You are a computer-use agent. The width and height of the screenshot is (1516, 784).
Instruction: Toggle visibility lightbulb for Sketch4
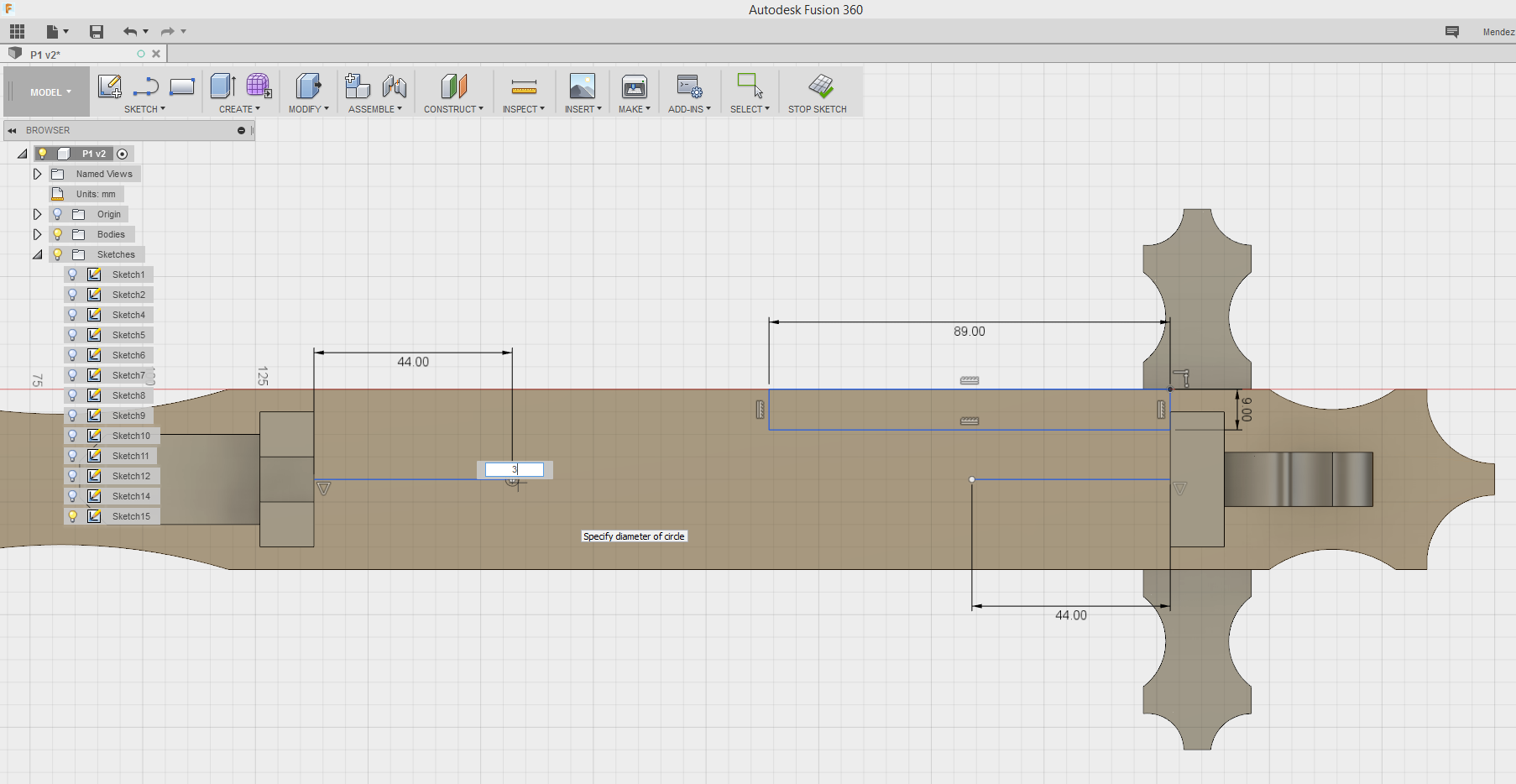(73, 315)
